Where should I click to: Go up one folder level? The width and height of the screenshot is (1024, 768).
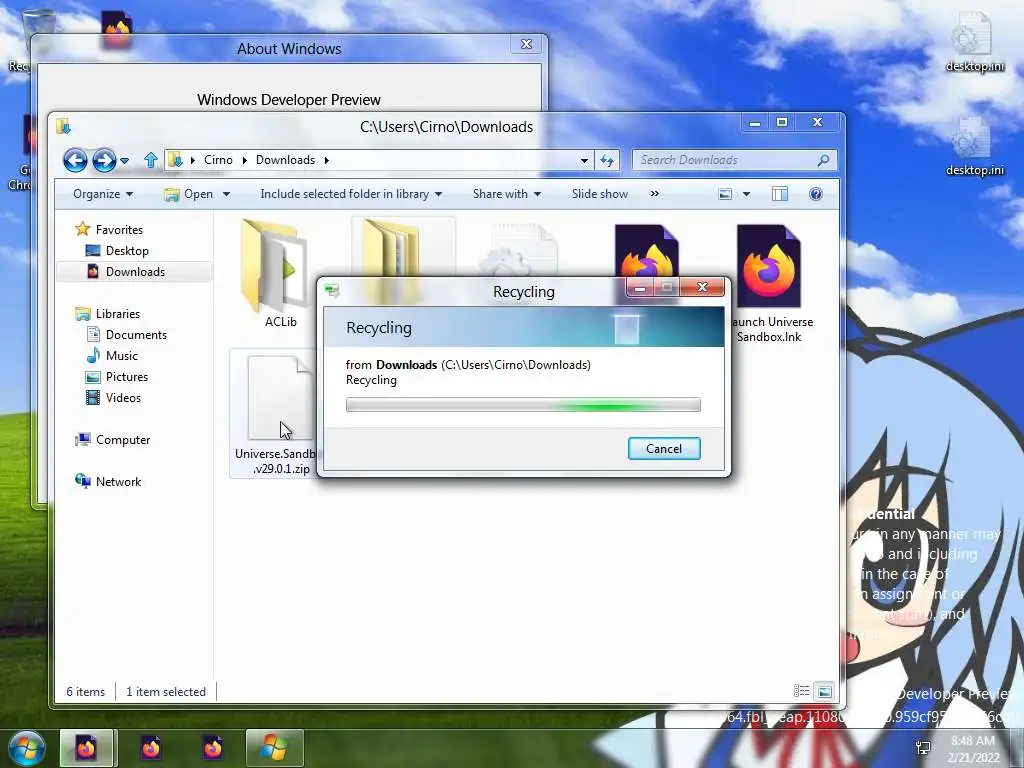(151, 160)
